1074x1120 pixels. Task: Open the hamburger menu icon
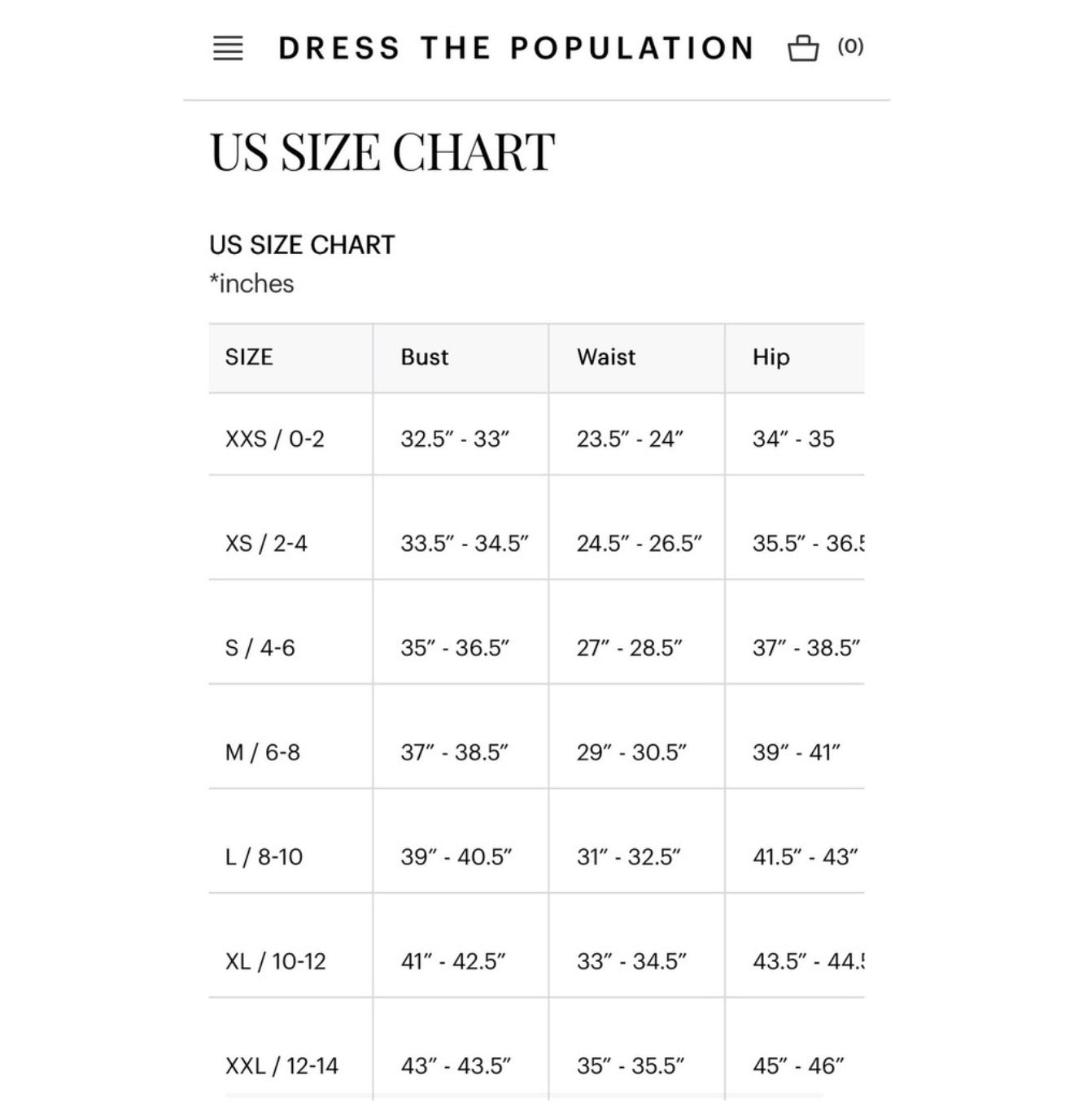coord(228,49)
